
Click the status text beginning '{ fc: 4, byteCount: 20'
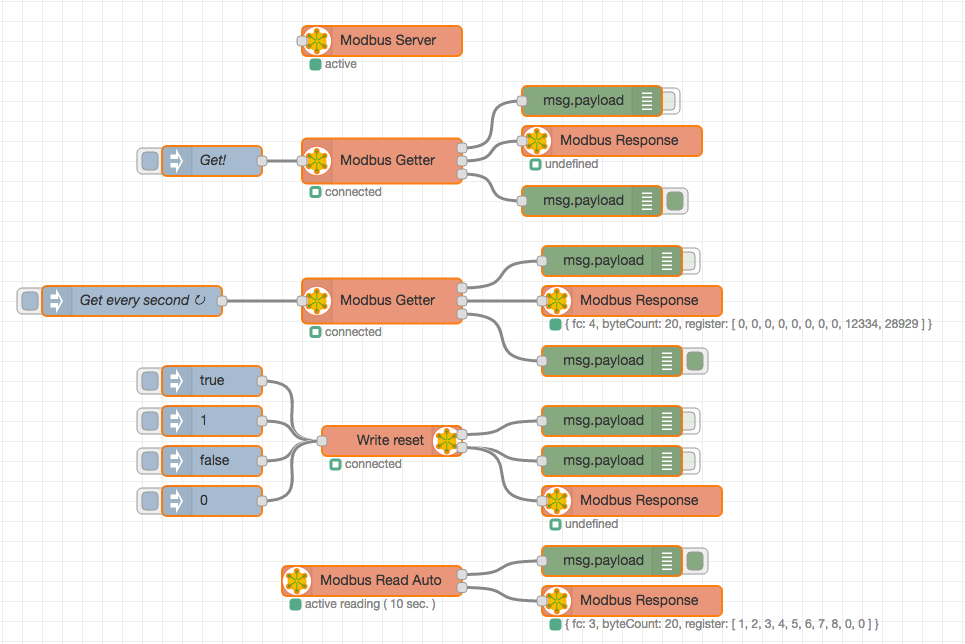click(748, 324)
